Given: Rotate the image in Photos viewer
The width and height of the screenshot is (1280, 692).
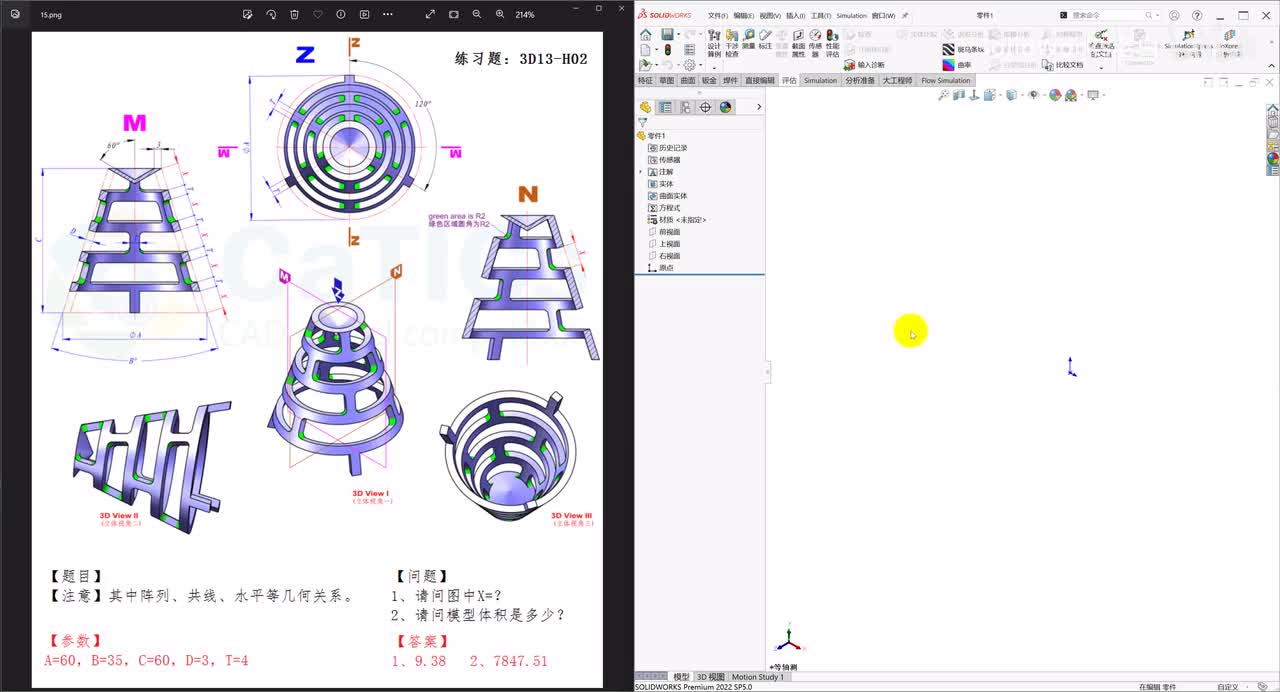Looking at the screenshot, I should pyautogui.click(x=271, y=15).
